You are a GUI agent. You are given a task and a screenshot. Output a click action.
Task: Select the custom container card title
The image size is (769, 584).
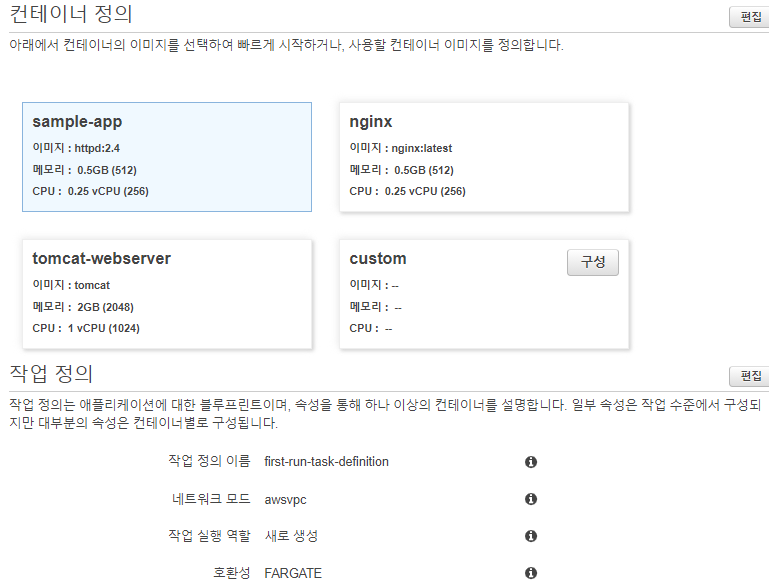tap(378, 258)
